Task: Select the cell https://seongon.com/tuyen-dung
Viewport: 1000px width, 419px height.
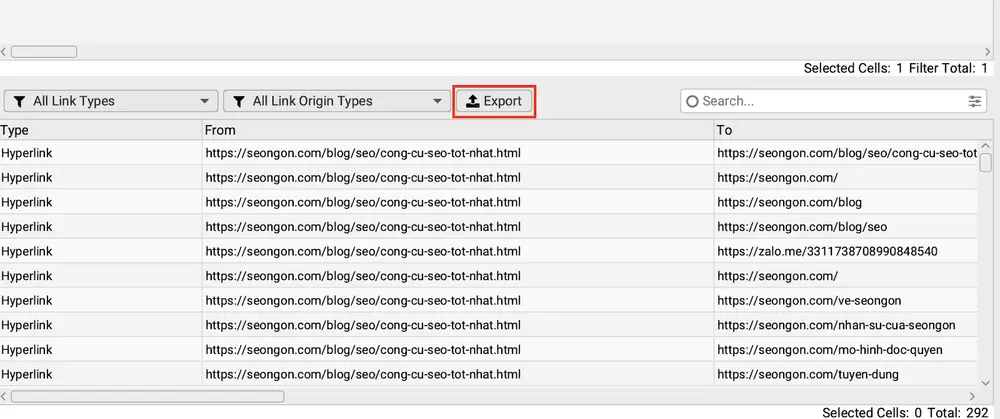Action: [x=846, y=374]
